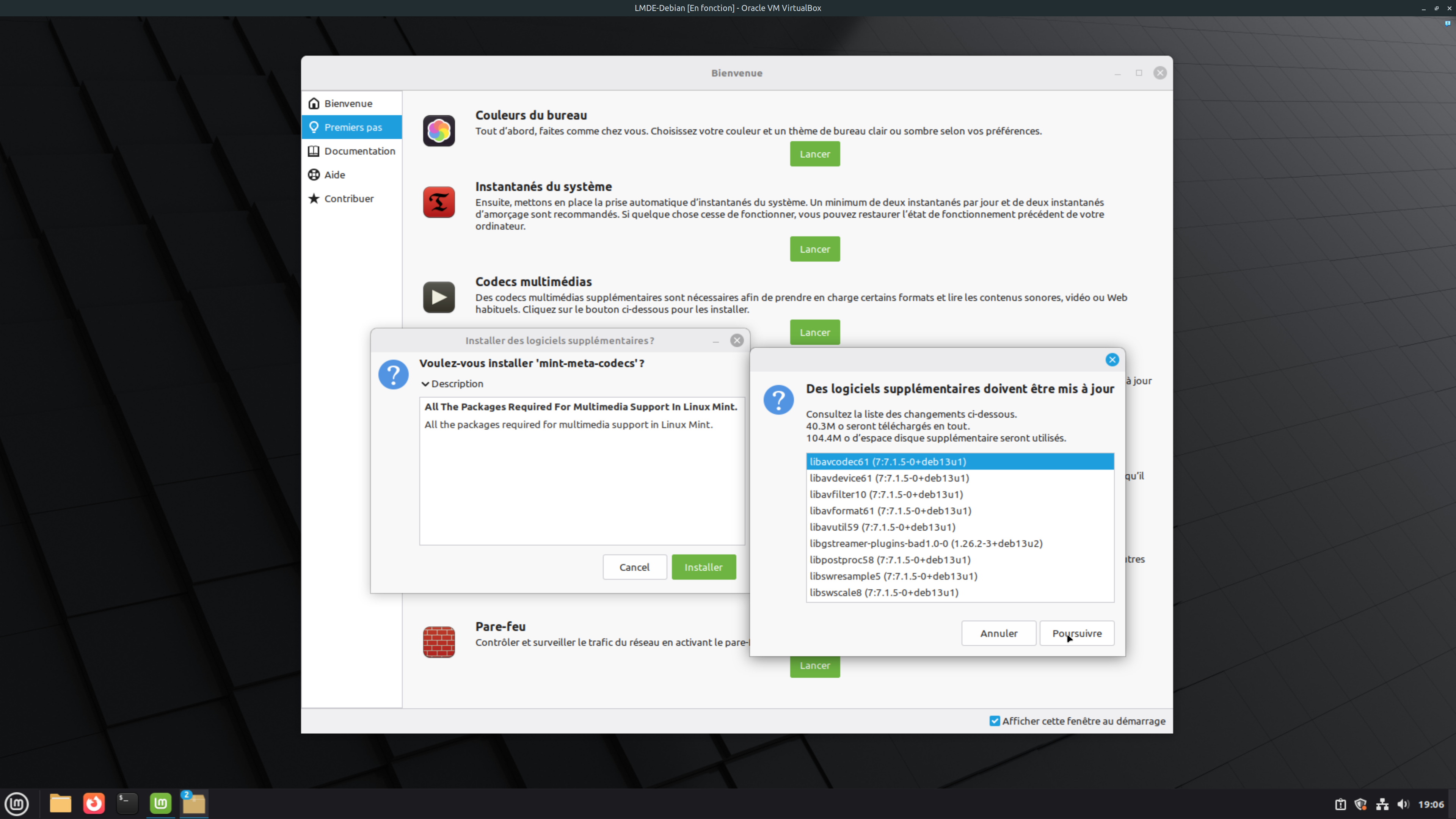Click the volume speaker tray icon

click(1403, 804)
